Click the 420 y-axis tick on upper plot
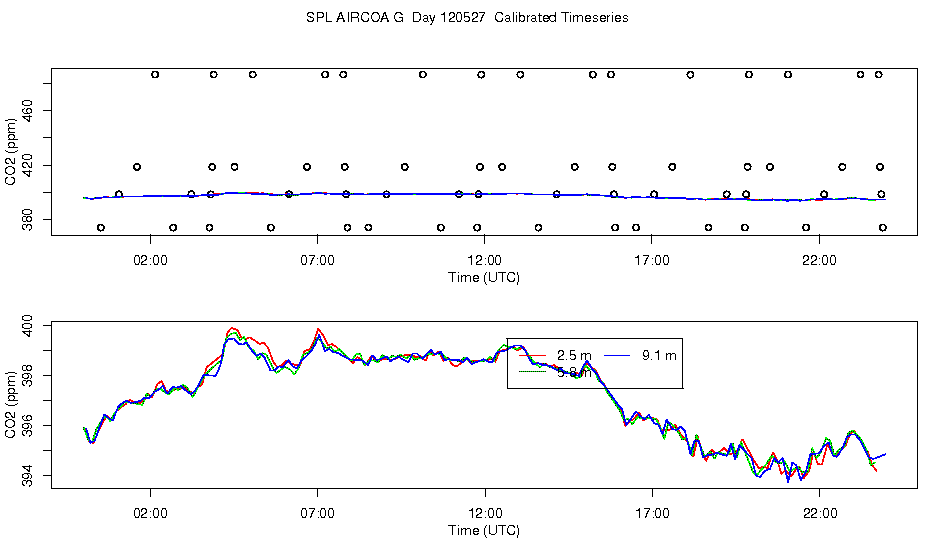The height and width of the screenshot is (540, 936). [x=27, y=165]
